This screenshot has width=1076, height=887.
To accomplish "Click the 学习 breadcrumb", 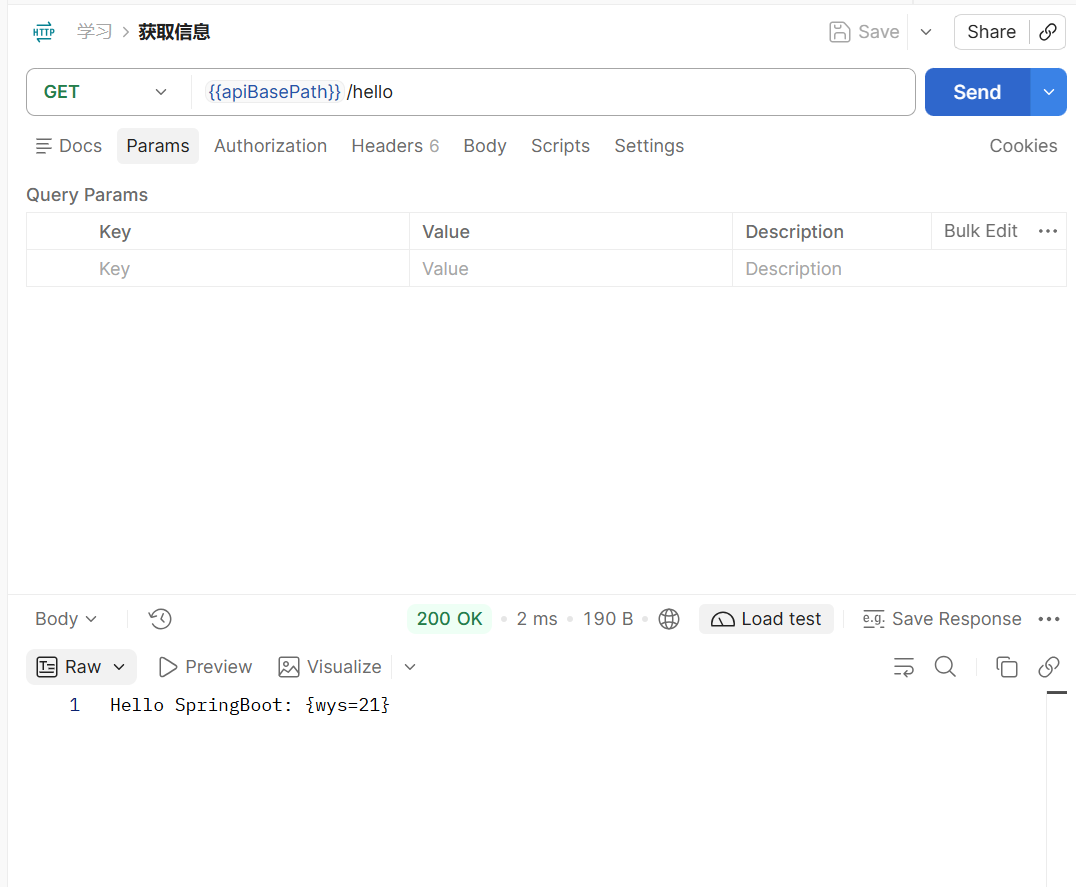I will (95, 32).
